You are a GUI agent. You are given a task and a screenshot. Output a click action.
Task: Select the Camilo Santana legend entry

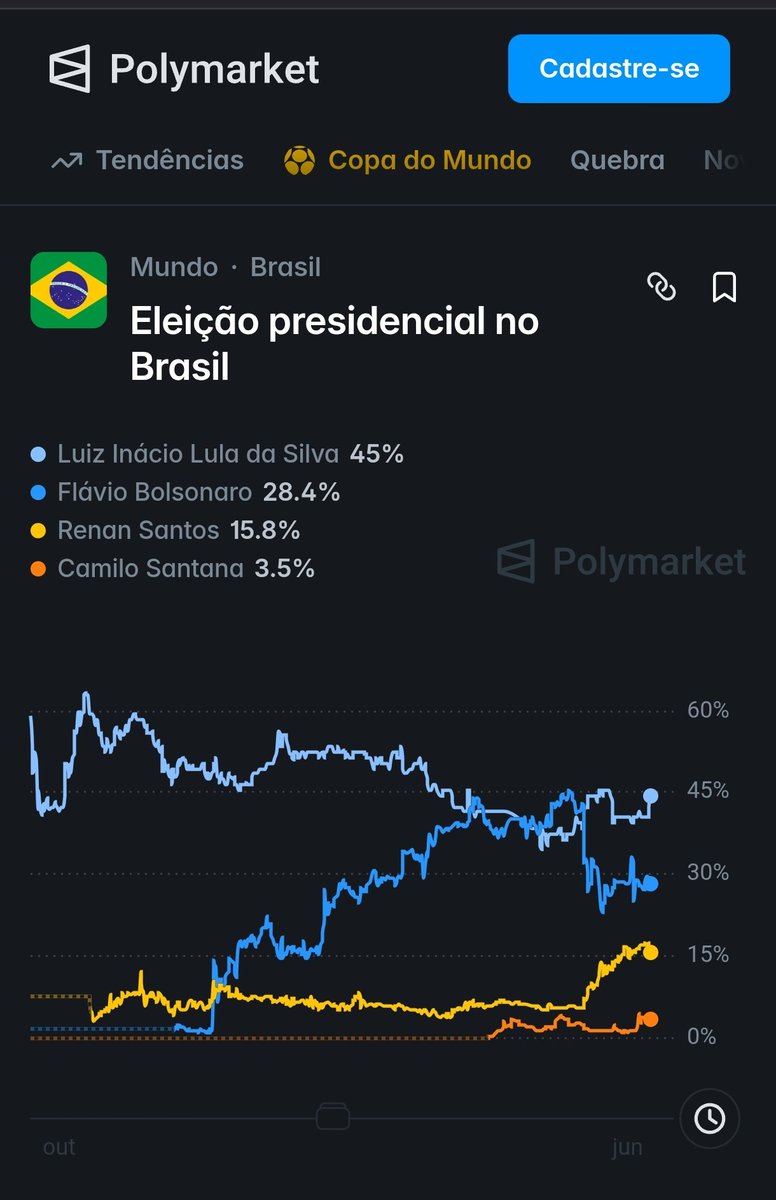tap(172, 568)
